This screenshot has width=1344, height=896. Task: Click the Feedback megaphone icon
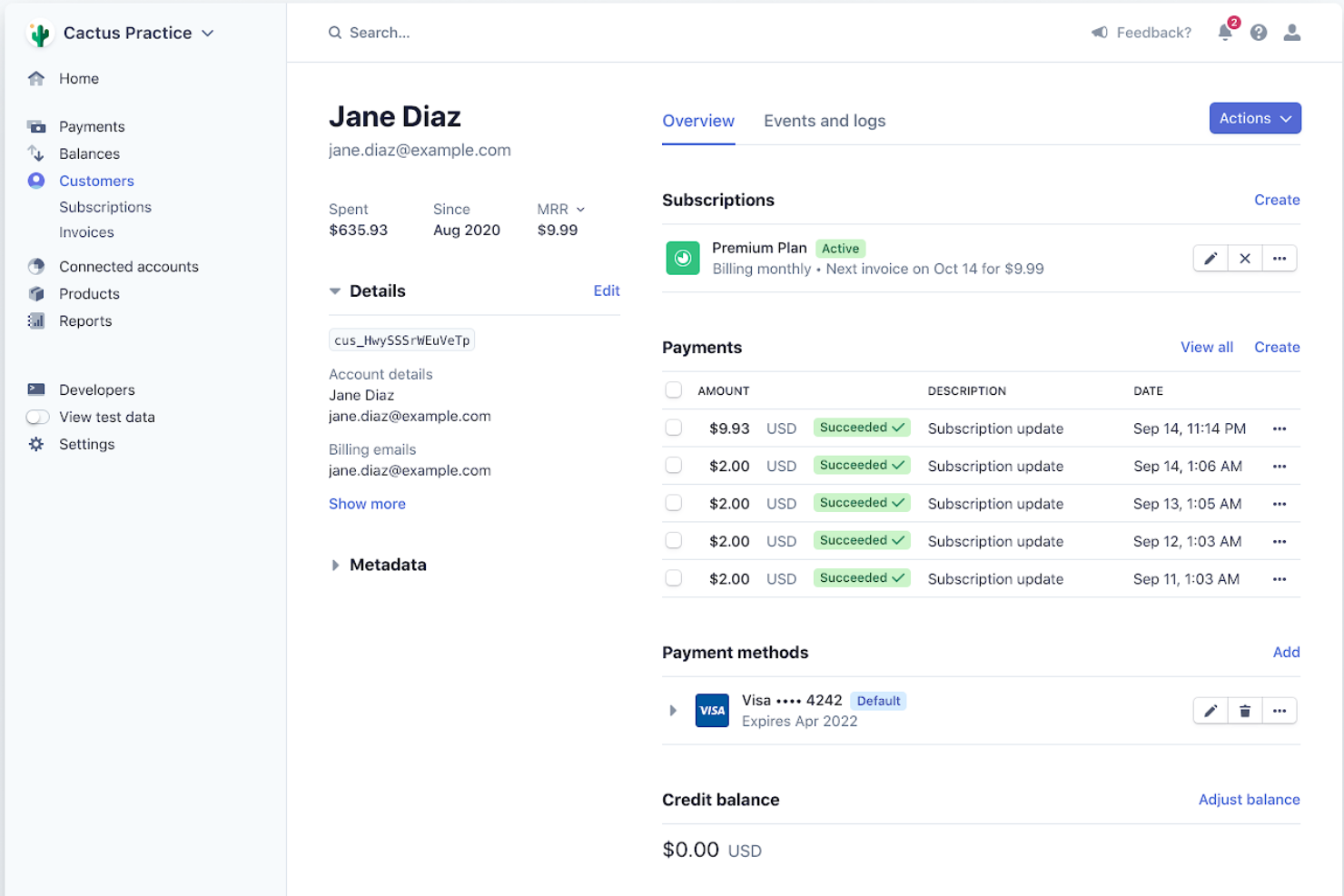(1100, 33)
